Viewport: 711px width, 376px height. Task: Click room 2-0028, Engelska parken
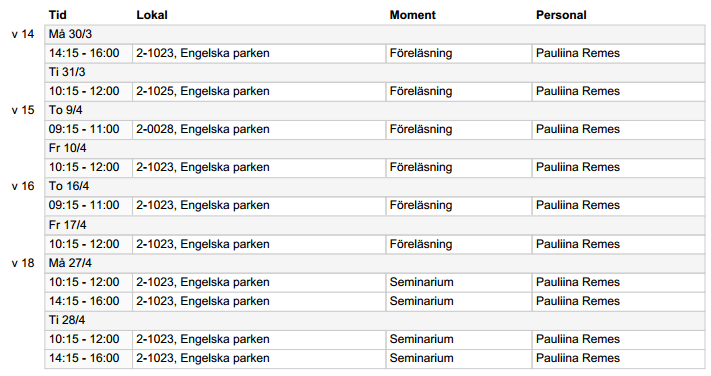(x=203, y=129)
